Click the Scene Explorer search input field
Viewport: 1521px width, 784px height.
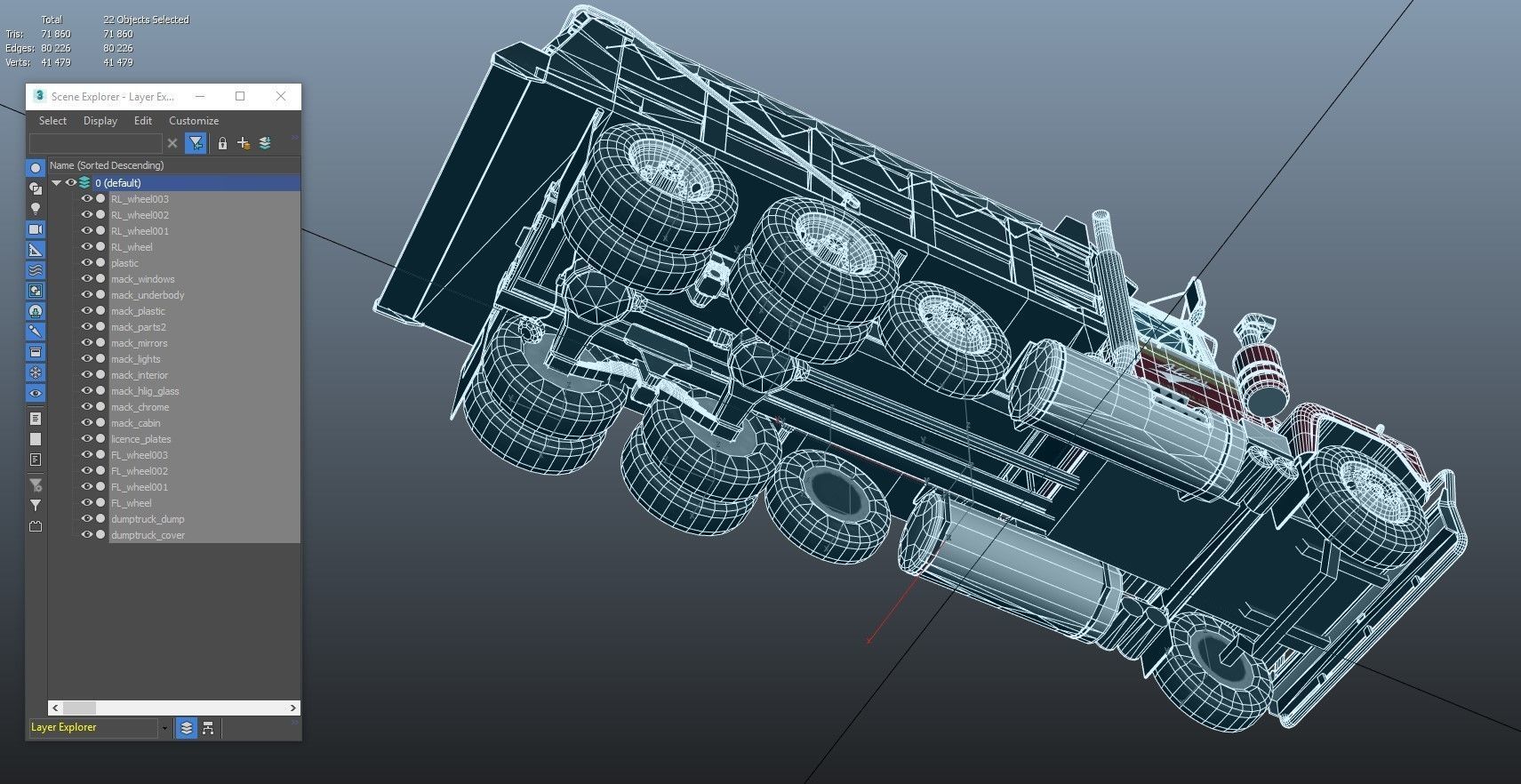pyautogui.click(x=96, y=143)
